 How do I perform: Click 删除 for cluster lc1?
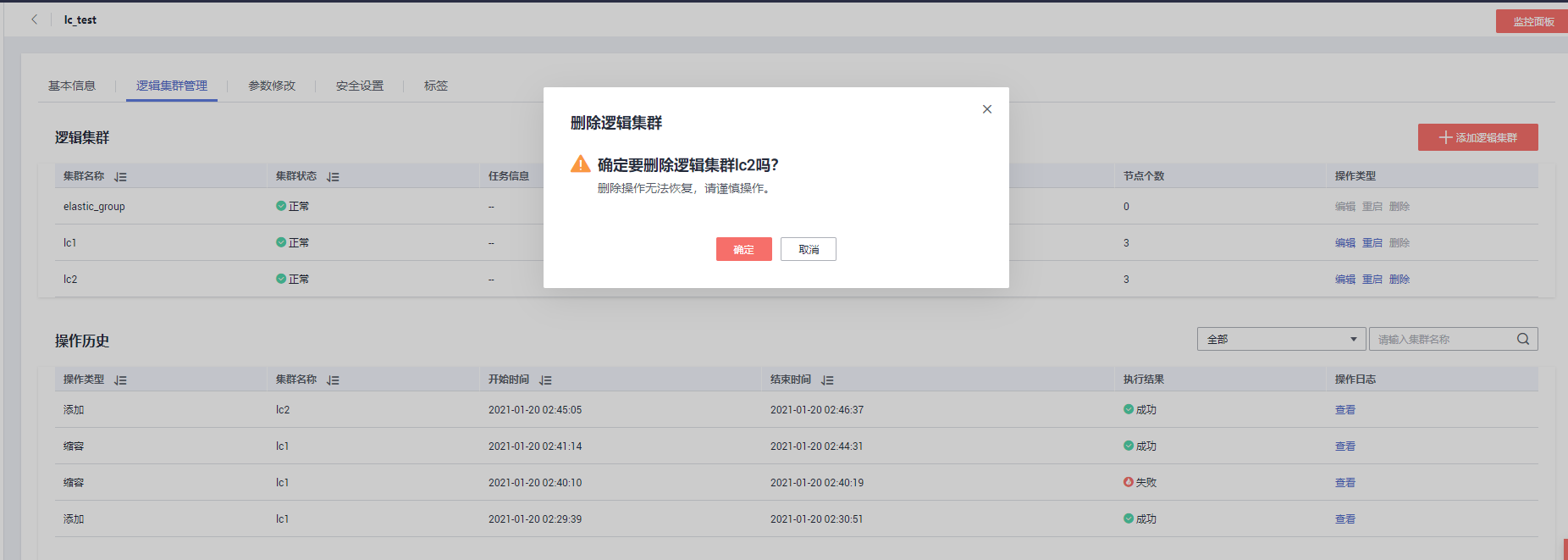tap(1400, 243)
